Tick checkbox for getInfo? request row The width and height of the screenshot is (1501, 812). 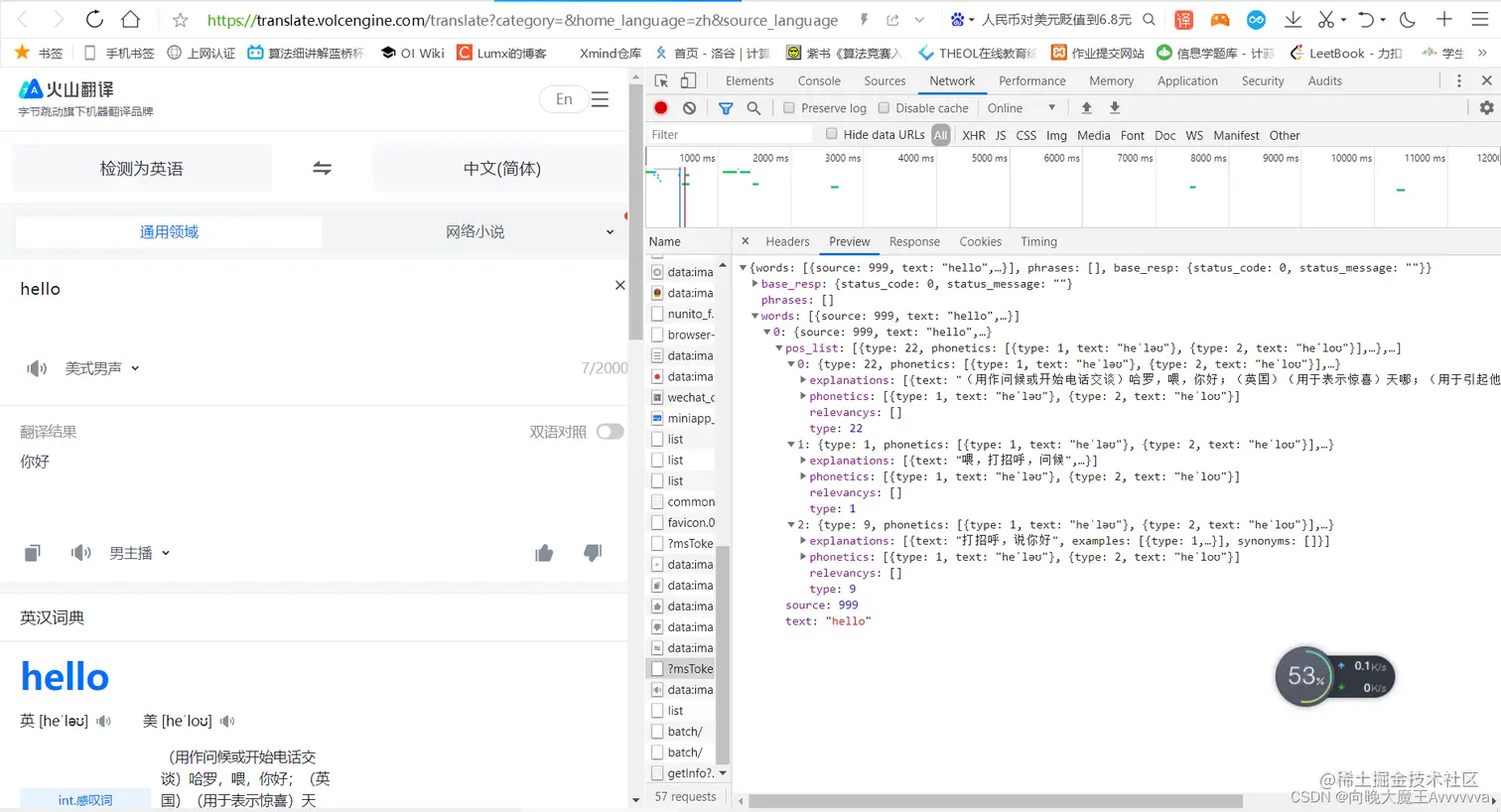(x=657, y=773)
